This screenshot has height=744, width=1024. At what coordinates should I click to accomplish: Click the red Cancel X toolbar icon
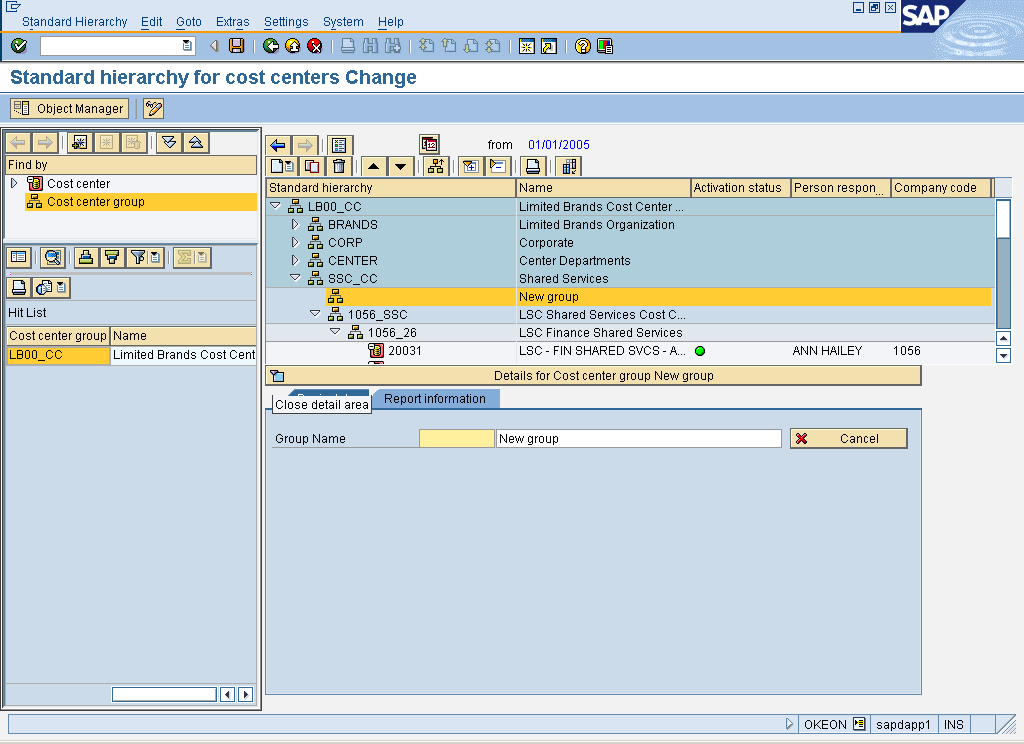pos(315,46)
